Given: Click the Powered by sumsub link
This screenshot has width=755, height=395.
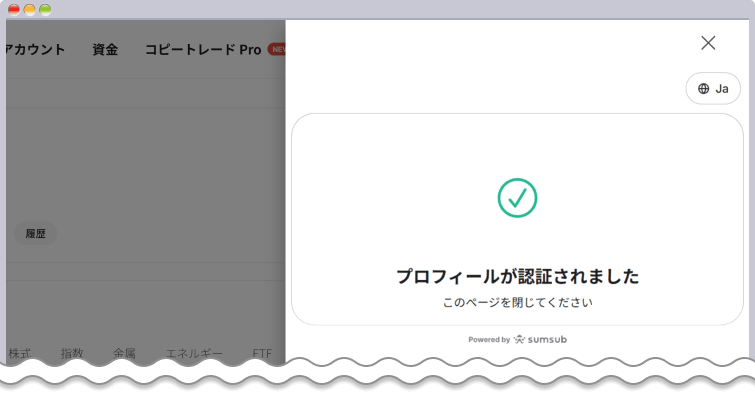Looking at the screenshot, I should point(518,340).
